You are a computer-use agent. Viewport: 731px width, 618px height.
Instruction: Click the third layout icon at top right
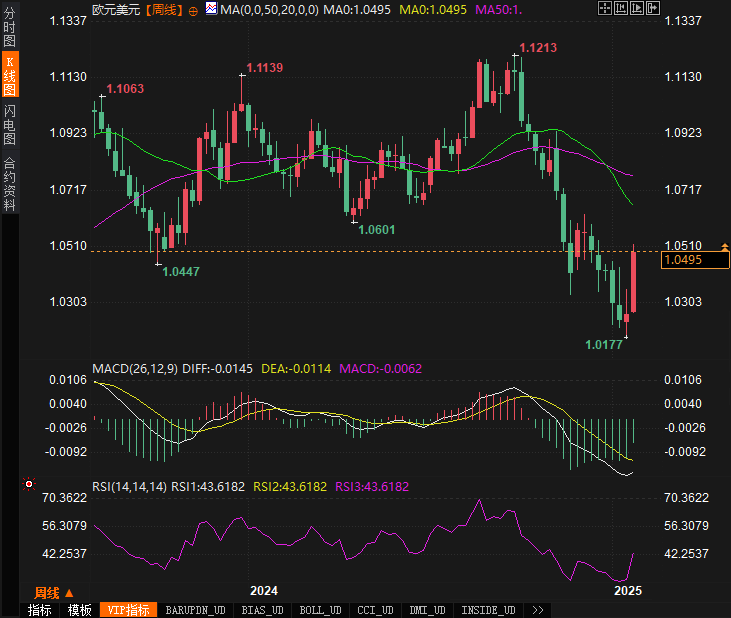636,9
